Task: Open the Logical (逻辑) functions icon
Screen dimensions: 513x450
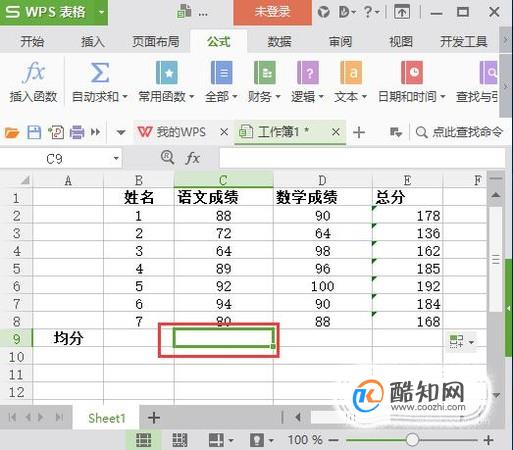Action: point(308,72)
